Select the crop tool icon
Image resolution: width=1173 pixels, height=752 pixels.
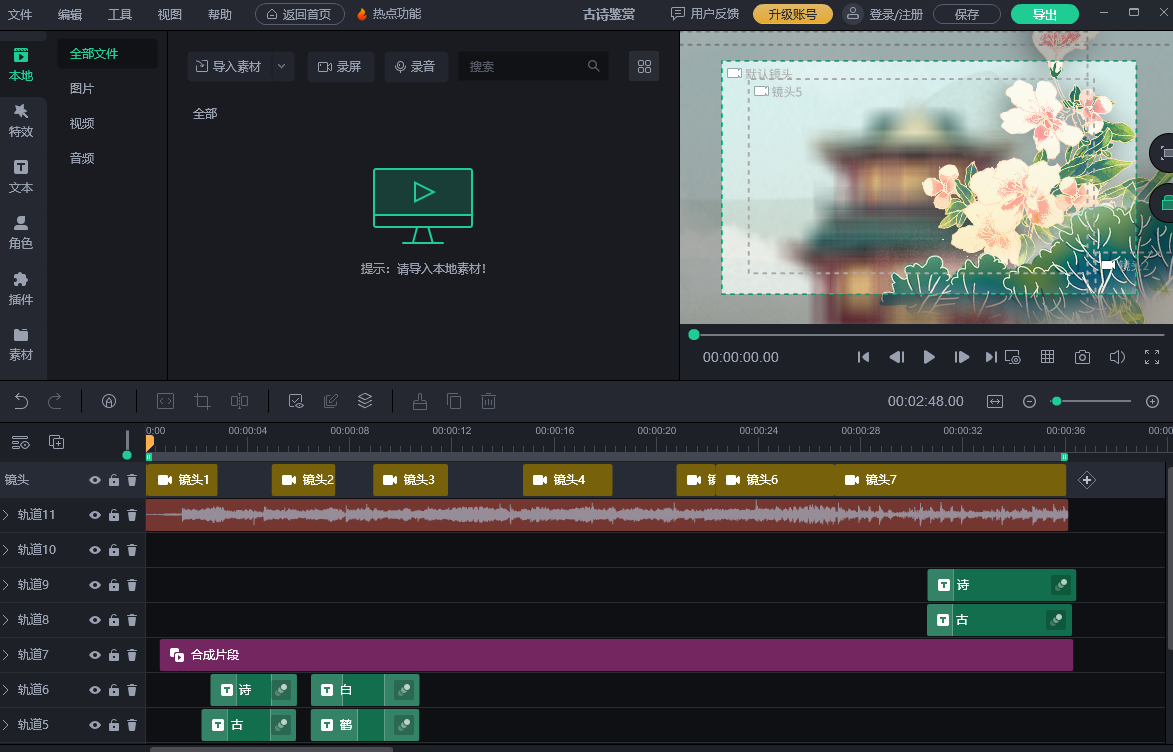202,401
